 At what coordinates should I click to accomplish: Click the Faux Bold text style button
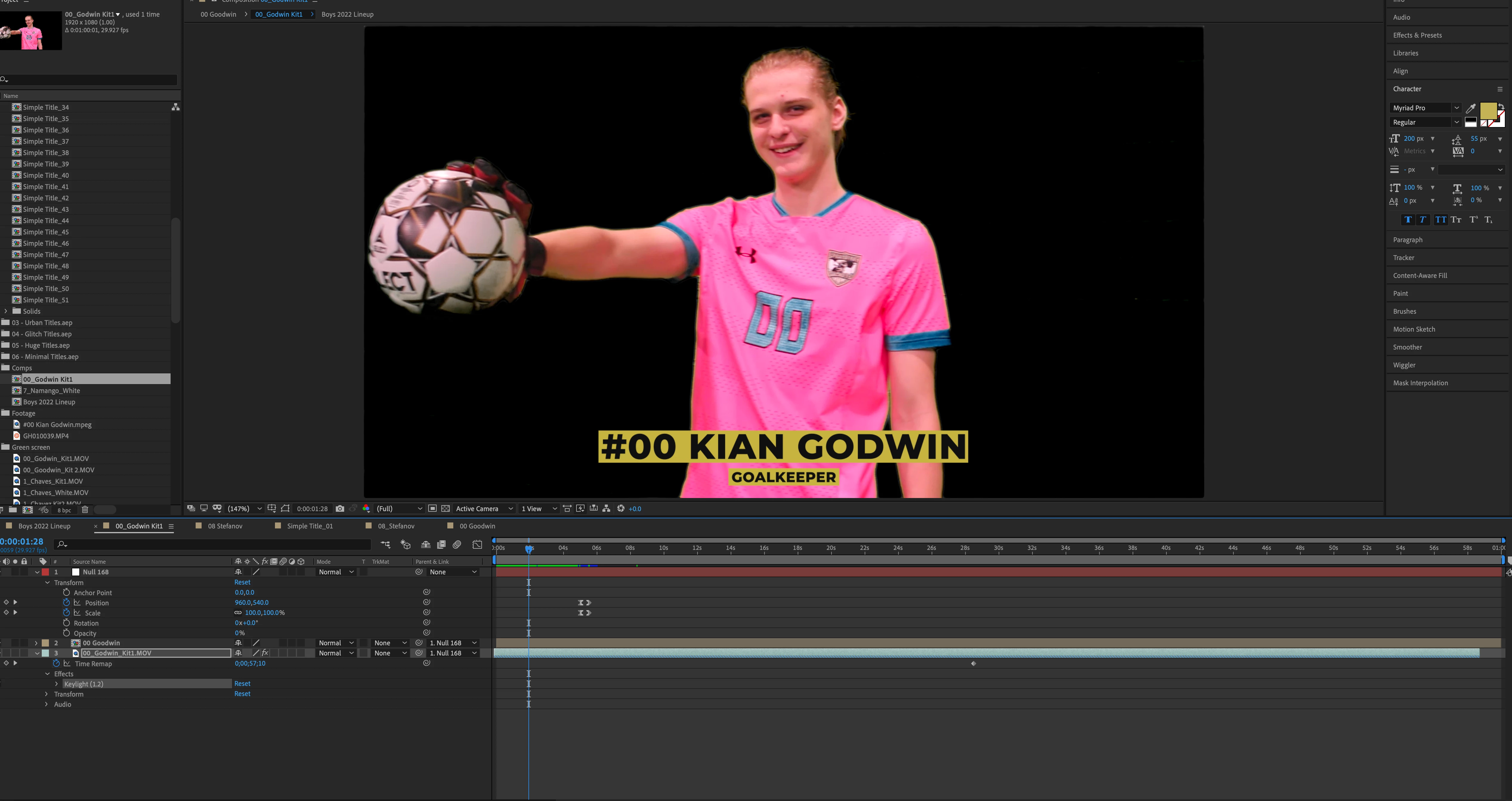[x=1408, y=219]
